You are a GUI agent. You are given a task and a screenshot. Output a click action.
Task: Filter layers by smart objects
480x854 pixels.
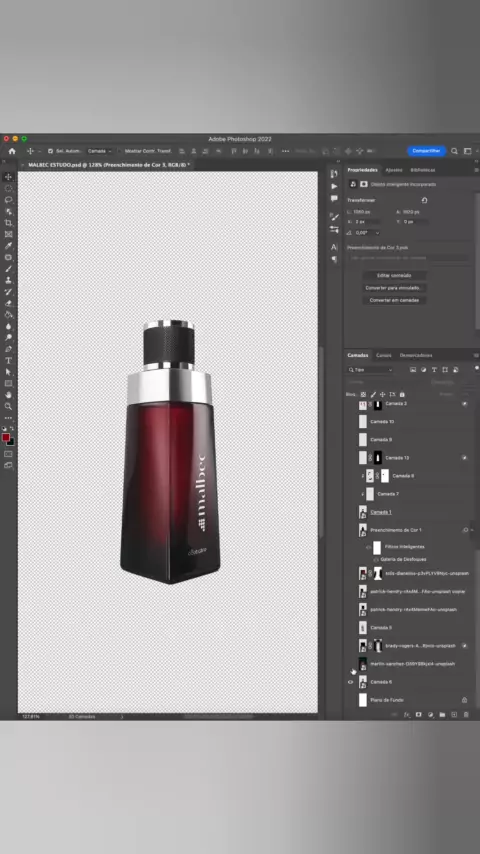455,370
